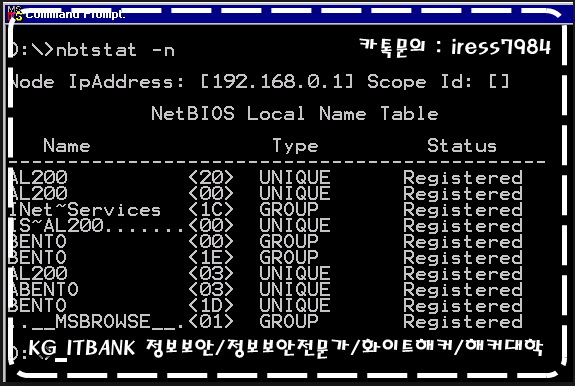Screen dimensions: 575x386
Task: Click the <20> suffix code
Action: pyautogui.click(x=211, y=177)
